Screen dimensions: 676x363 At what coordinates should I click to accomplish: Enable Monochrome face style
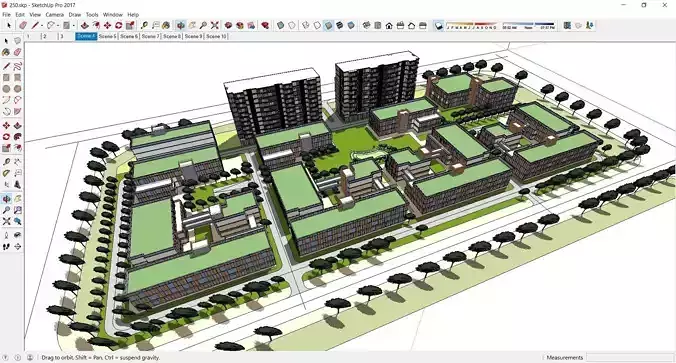point(351,25)
